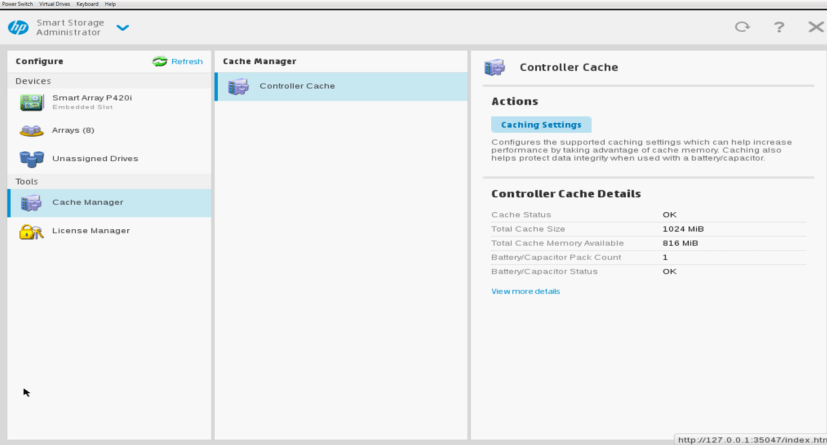Image resolution: width=827 pixels, height=445 pixels.
Task: Click the Arrays disks icon
Action: tap(32, 130)
